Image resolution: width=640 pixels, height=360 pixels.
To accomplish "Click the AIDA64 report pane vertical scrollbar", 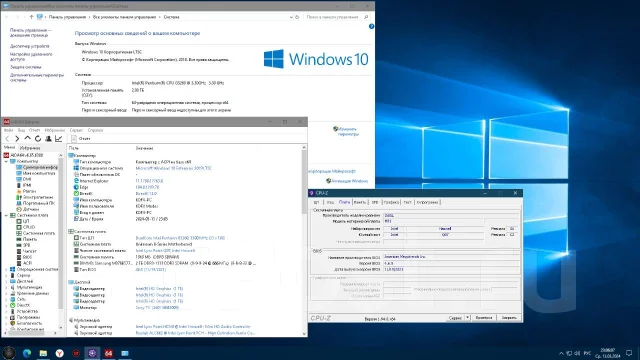I will pyautogui.click(x=304, y=241).
